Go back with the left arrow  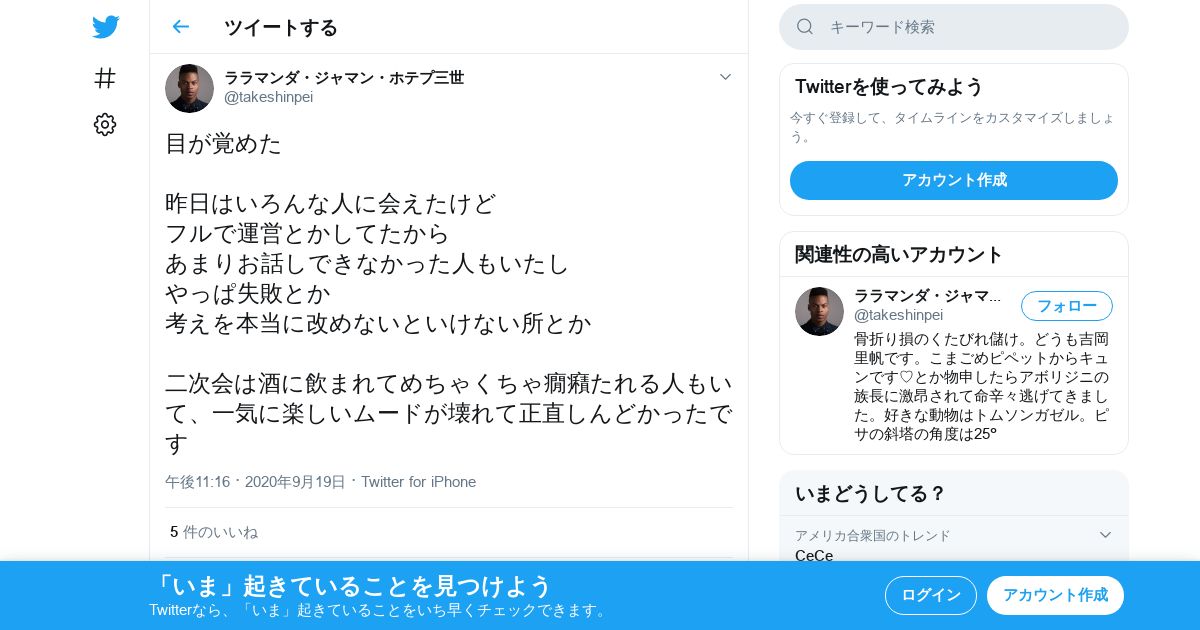[x=180, y=27]
